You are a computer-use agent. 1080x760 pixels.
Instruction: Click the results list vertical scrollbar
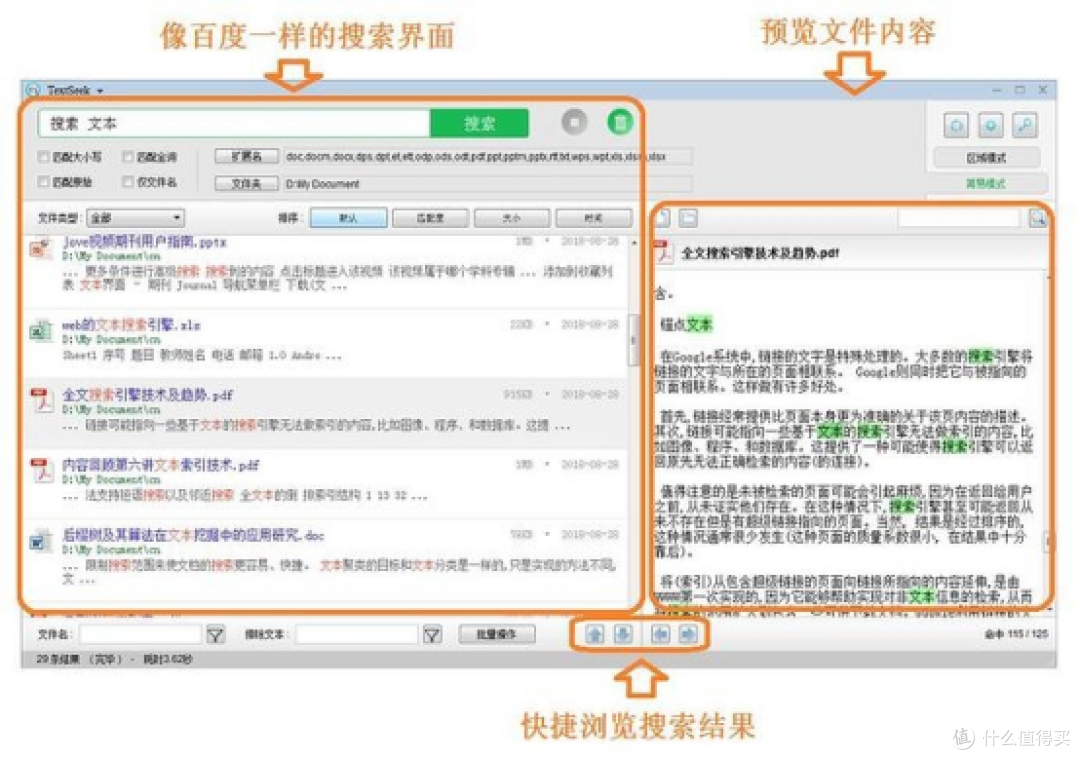pyautogui.click(x=634, y=338)
